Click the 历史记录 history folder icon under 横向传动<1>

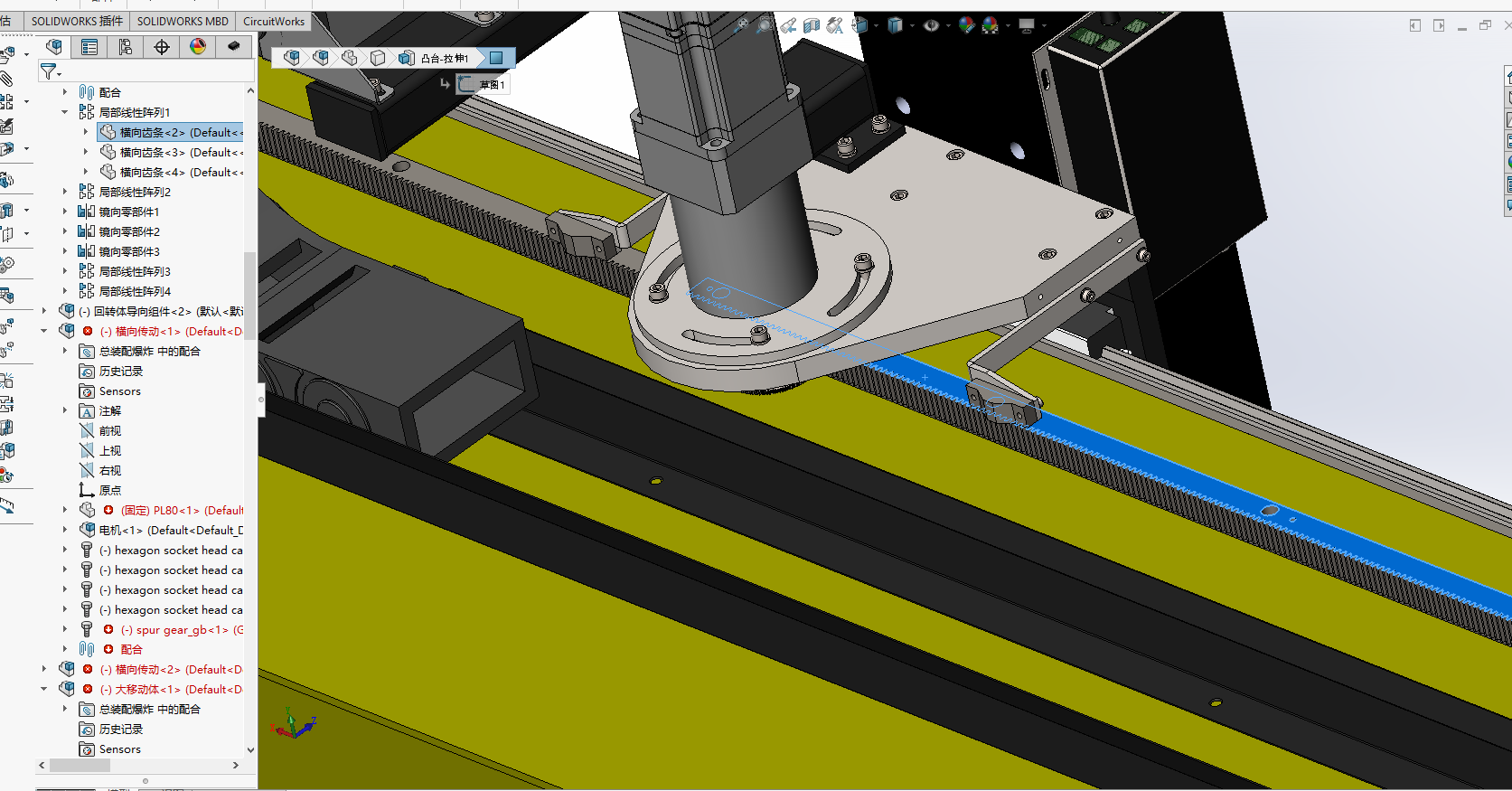click(x=87, y=371)
